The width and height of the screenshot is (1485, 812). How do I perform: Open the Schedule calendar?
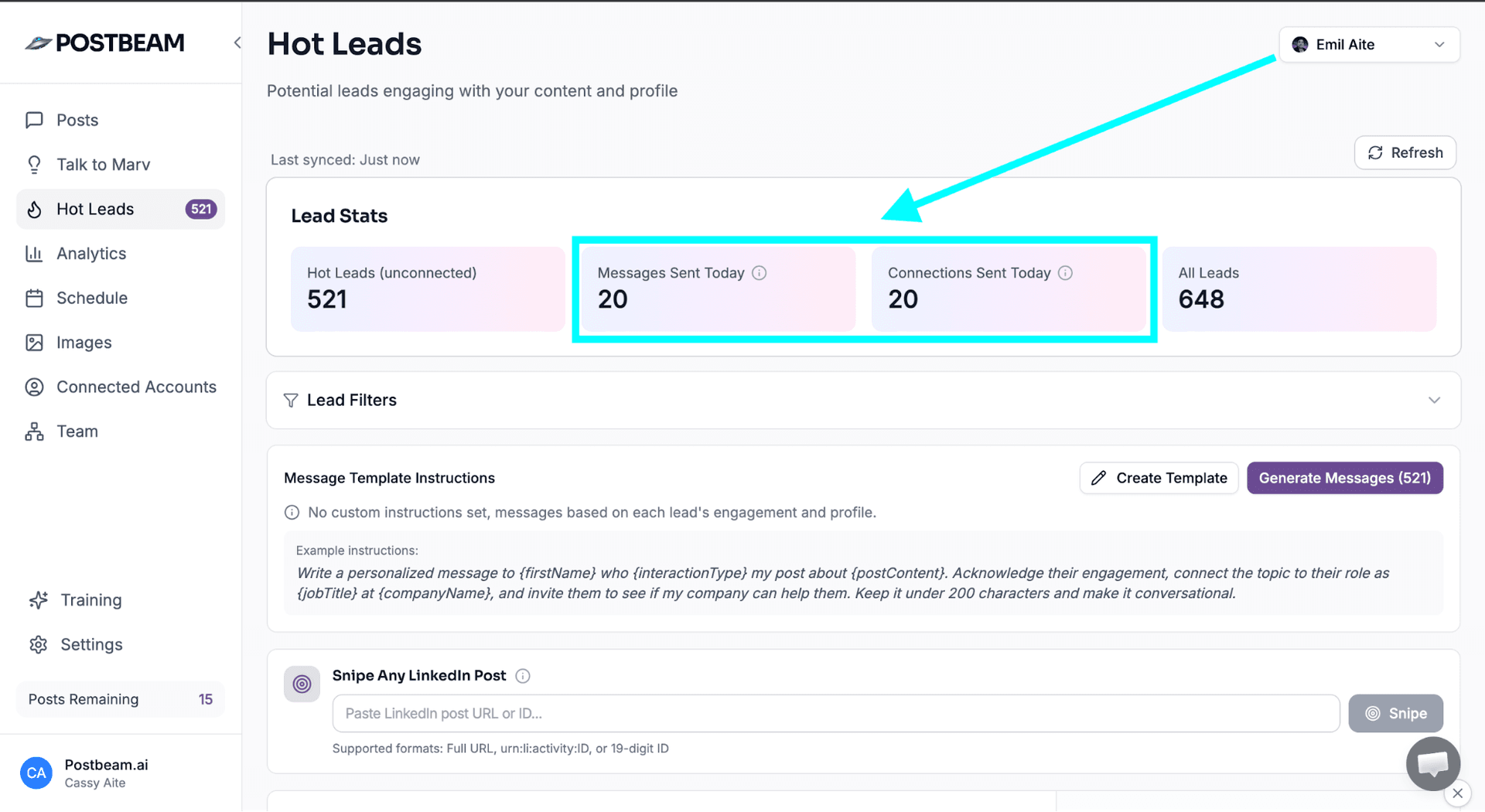92,298
